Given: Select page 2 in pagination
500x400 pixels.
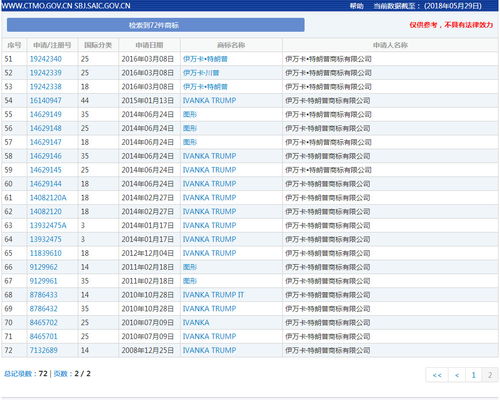Looking at the screenshot, I should (x=490, y=375).
